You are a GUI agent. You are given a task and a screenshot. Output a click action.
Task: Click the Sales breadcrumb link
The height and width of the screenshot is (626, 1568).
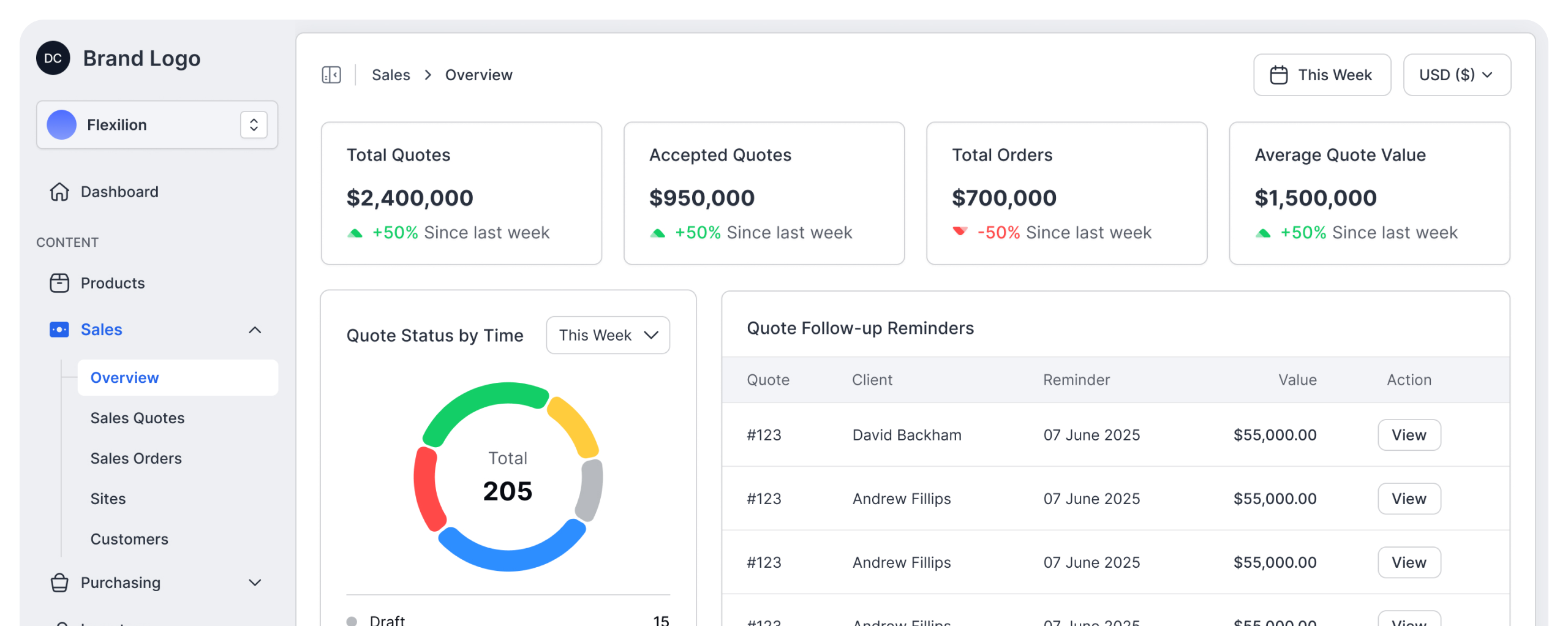(x=391, y=75)
